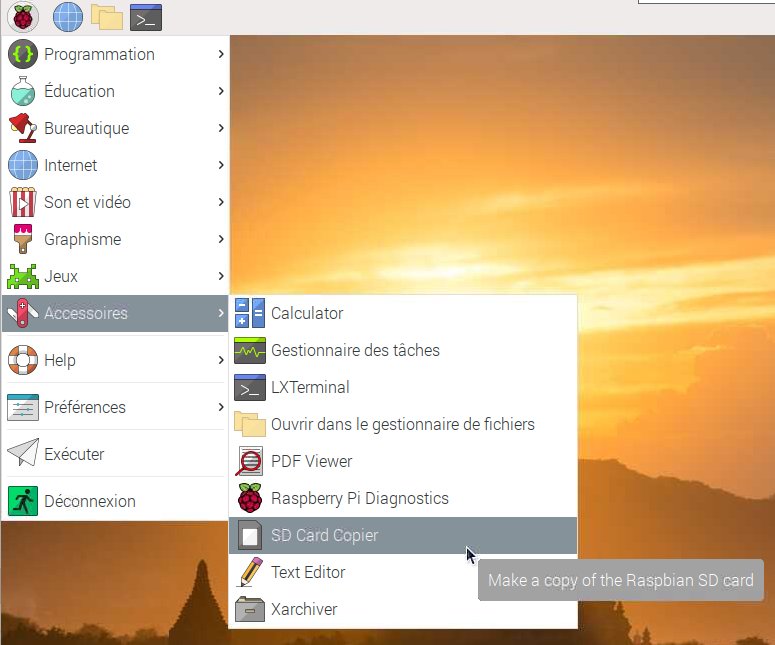Launch Raspberry Pi Diagnostics entry
This screenshot has height=645, width=775.
click(x=403, y=498)
